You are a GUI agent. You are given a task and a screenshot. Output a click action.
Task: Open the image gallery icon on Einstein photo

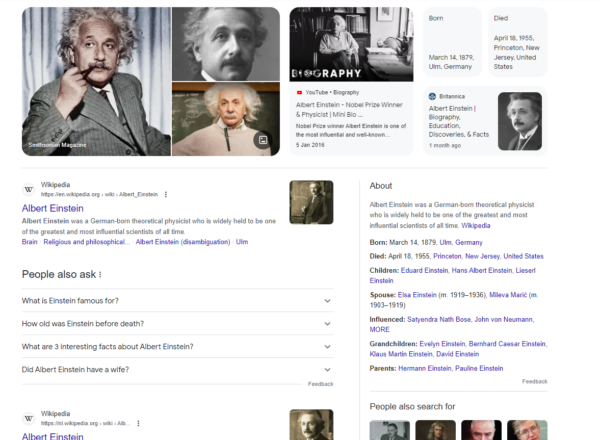point(263,140)
